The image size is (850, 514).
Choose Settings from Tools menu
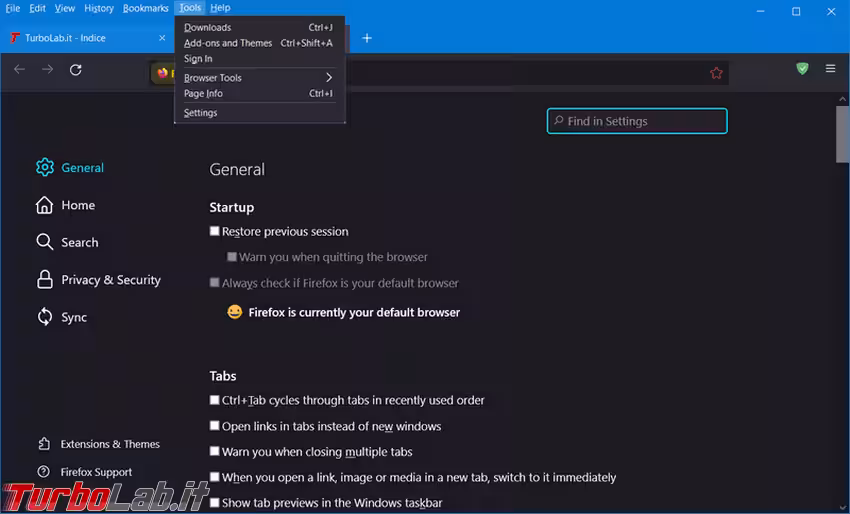[x=201, y=113]
